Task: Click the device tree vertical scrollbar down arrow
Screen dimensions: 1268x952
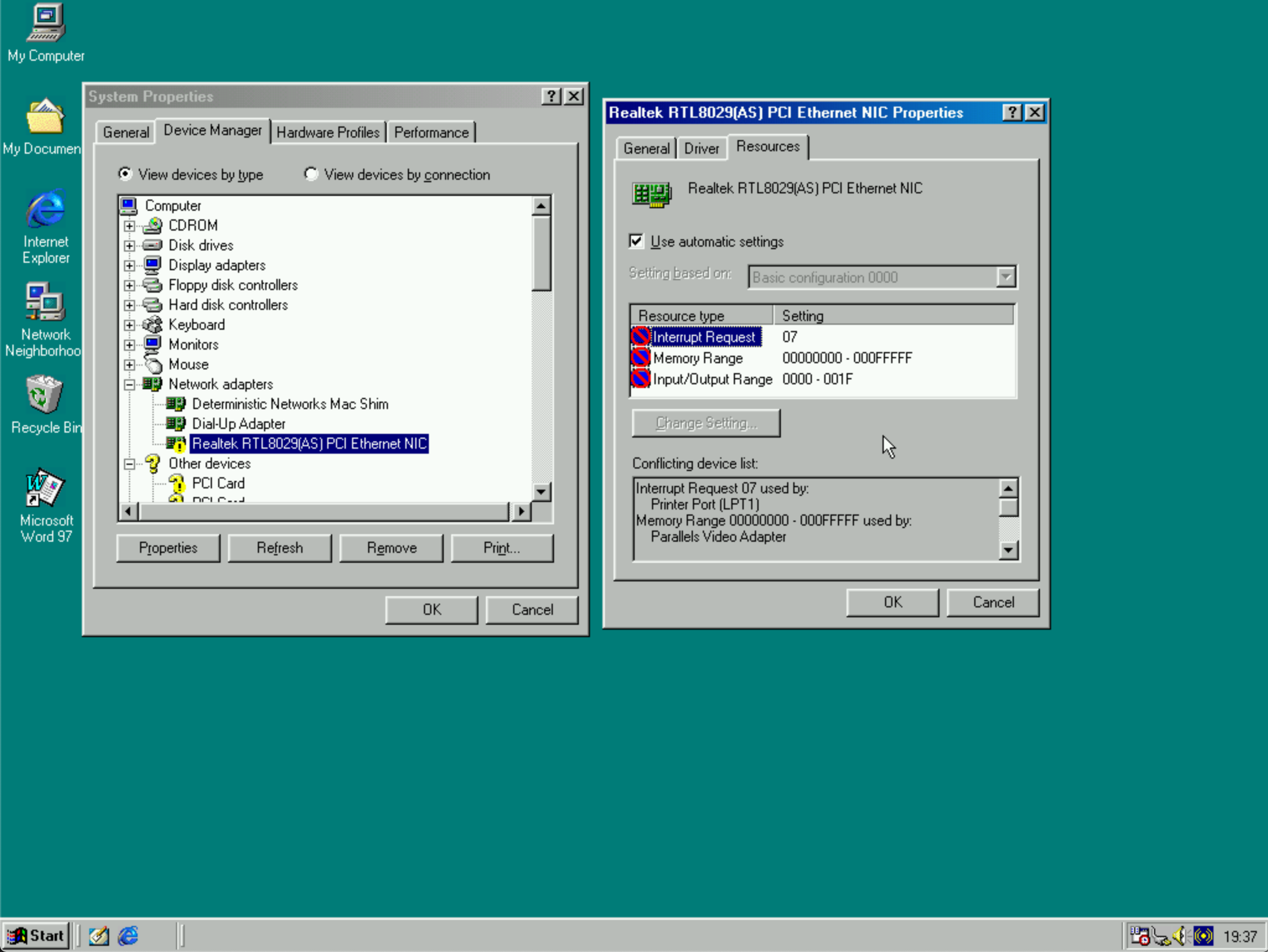Action: click(x=541, y=491)
